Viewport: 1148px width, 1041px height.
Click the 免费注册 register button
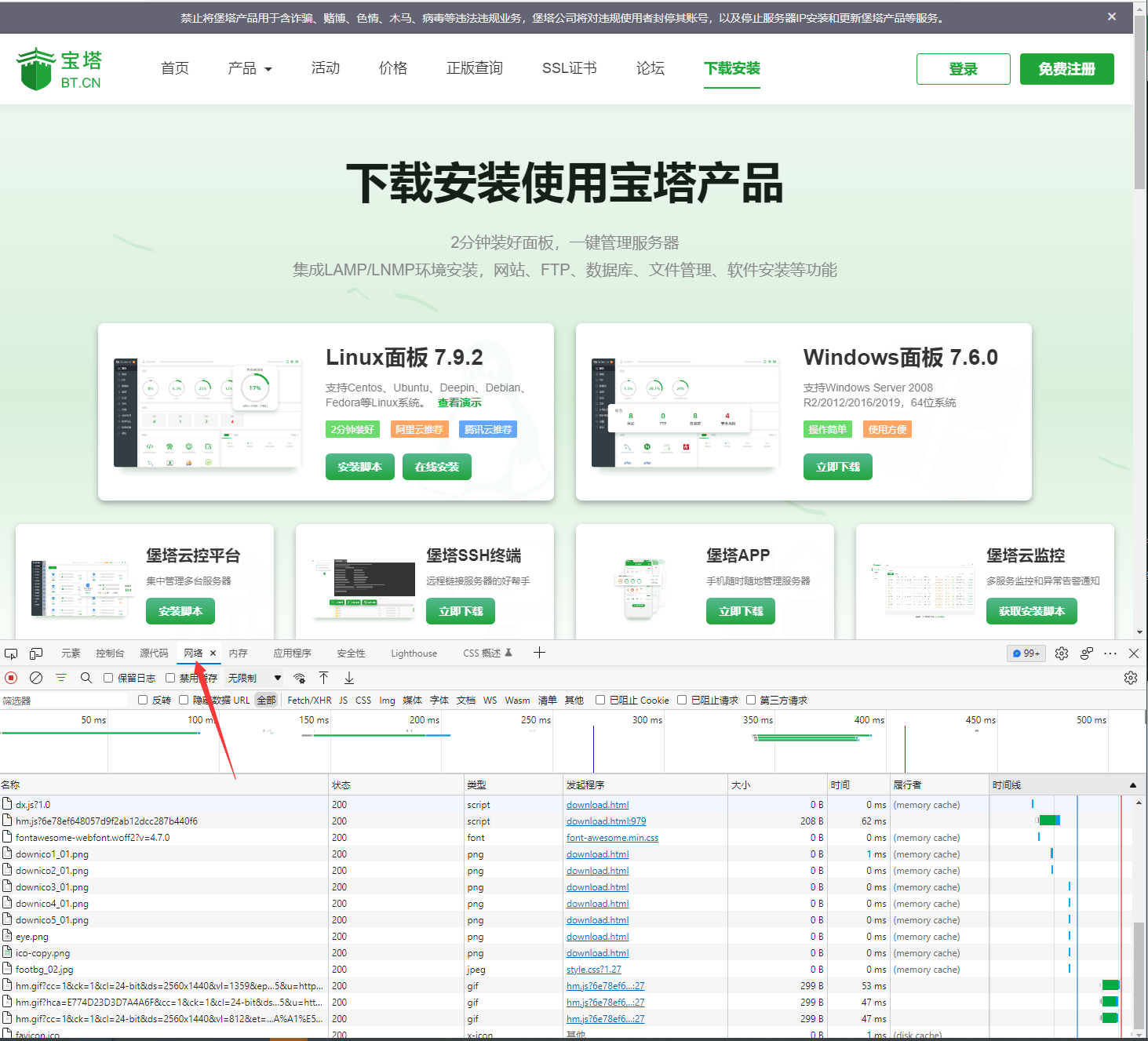pos(1066,69)
